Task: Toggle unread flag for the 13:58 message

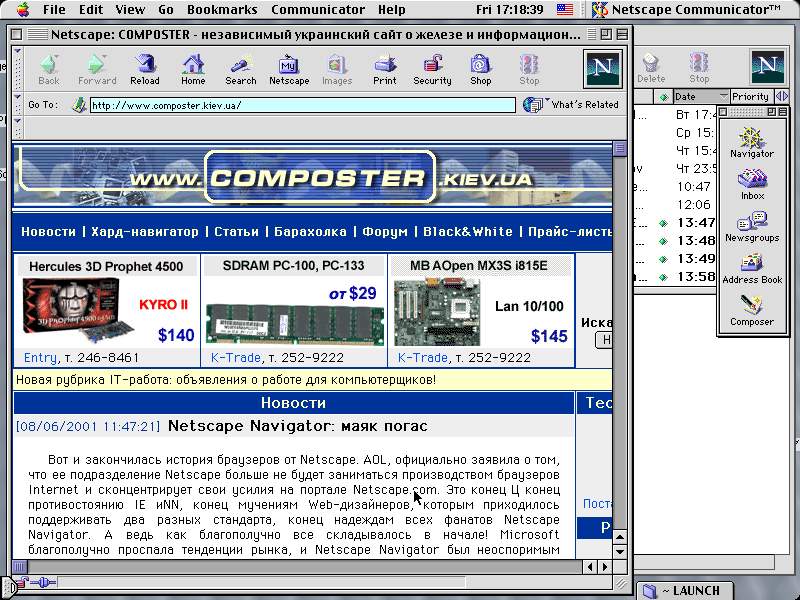Action: (663, 277)
